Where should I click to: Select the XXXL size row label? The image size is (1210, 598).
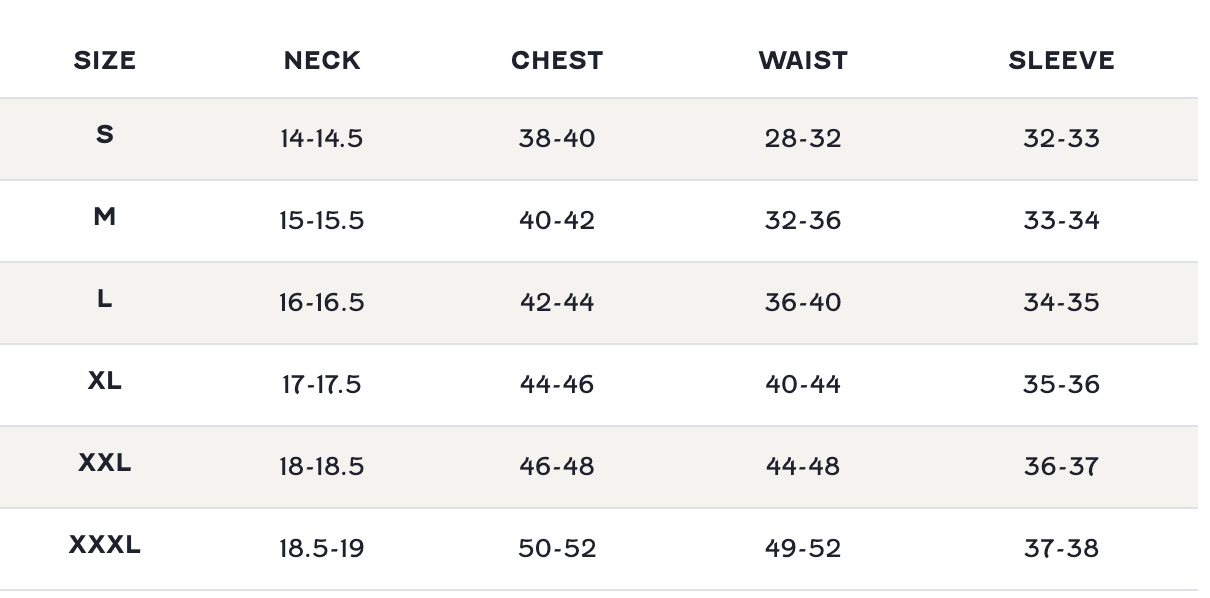(105, 545)
